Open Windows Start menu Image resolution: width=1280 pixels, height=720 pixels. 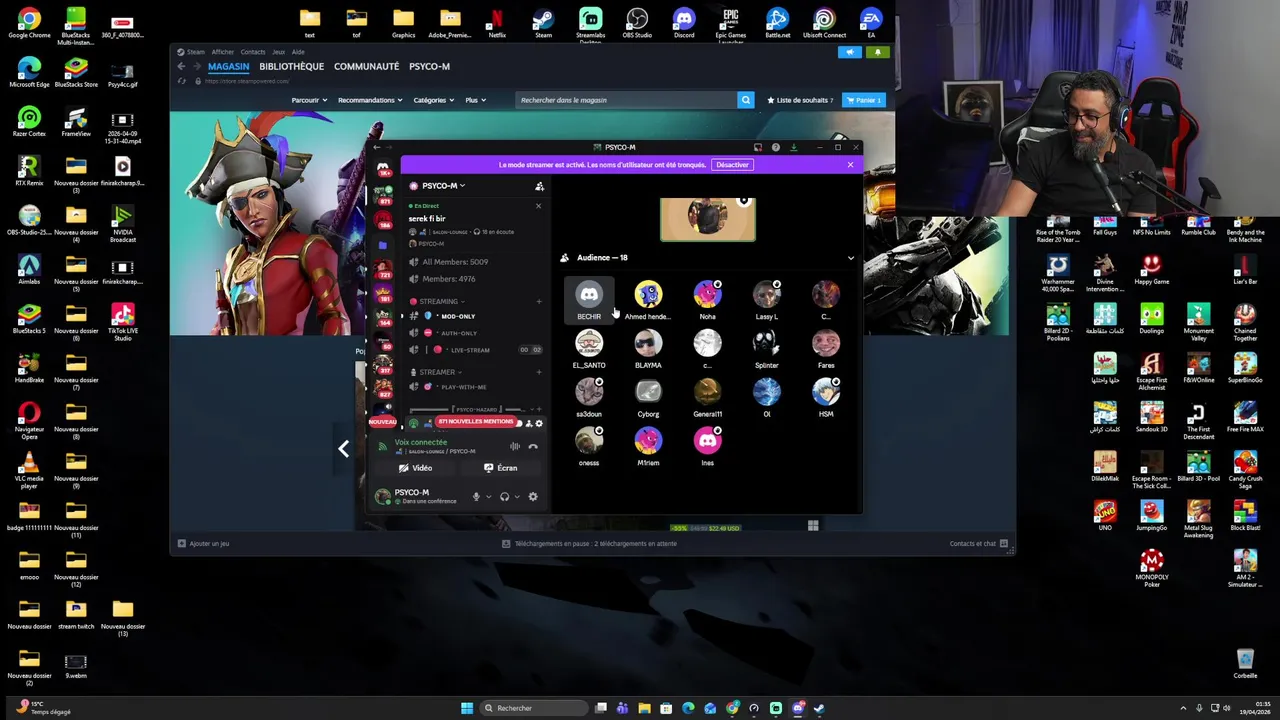[467, 708]
